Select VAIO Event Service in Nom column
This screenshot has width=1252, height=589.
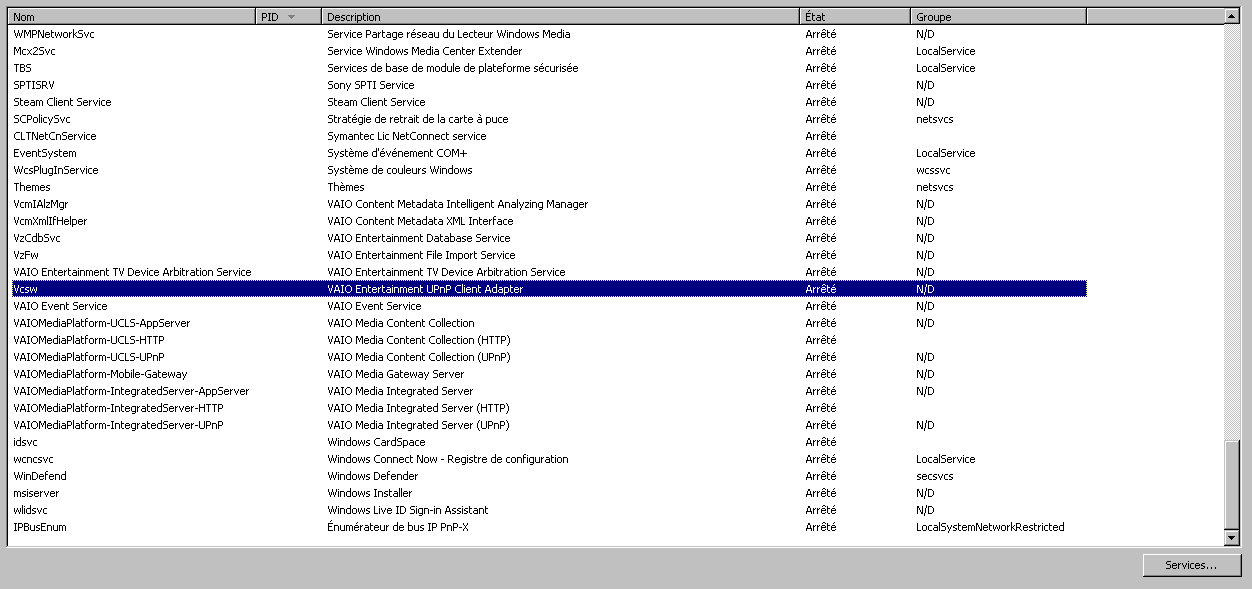click(x=60, y=306)
